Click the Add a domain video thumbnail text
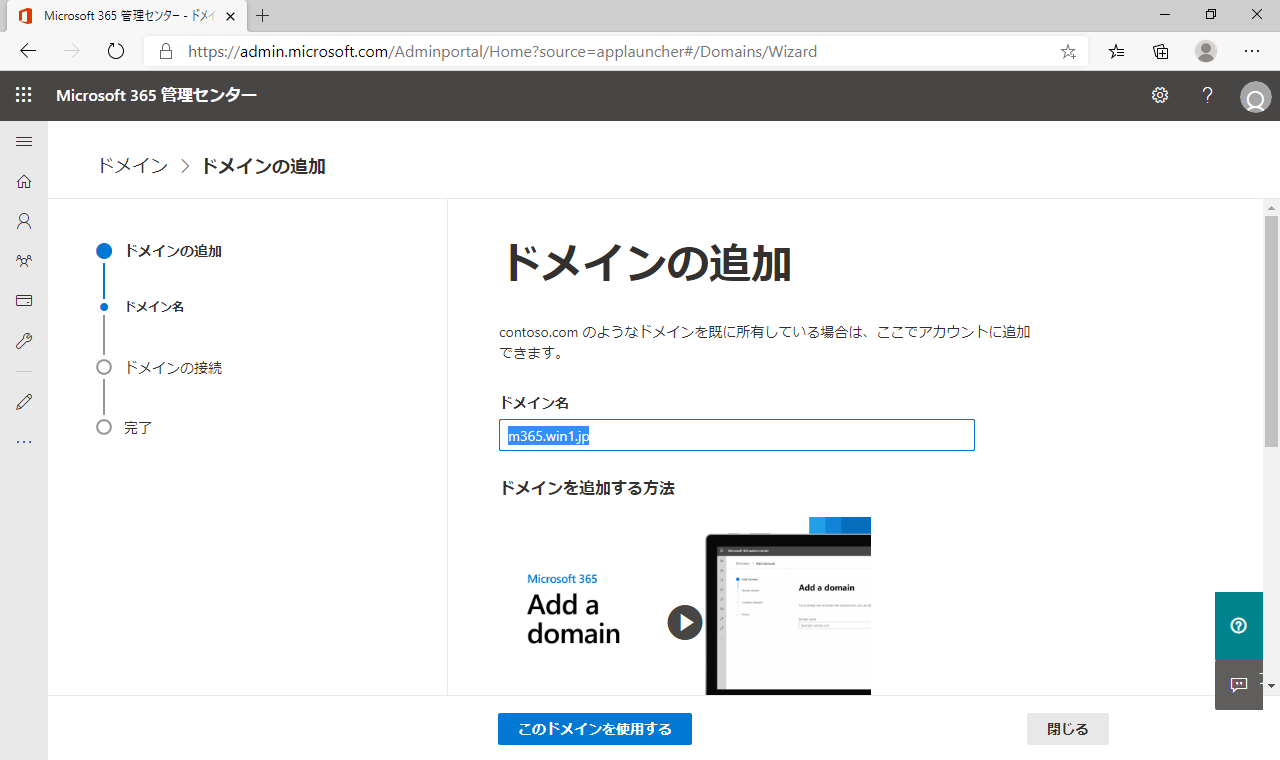 [573, 618]
